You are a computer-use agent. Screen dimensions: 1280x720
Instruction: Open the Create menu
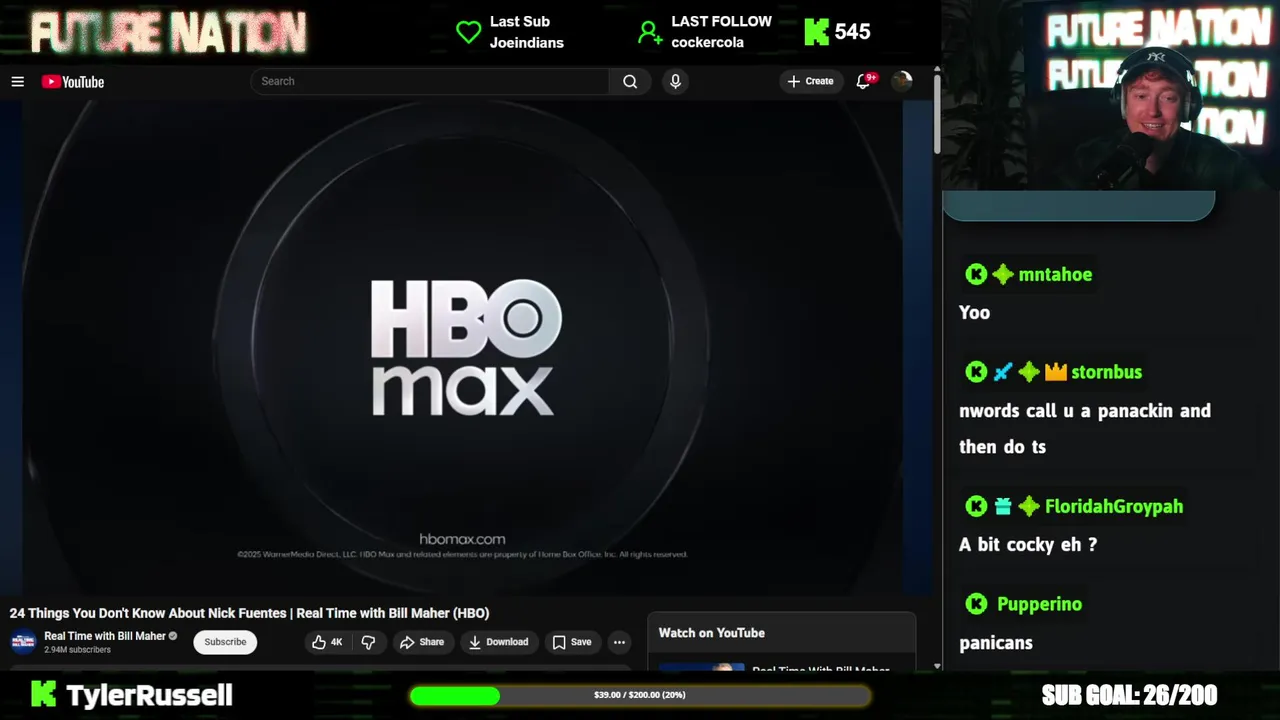810,82
